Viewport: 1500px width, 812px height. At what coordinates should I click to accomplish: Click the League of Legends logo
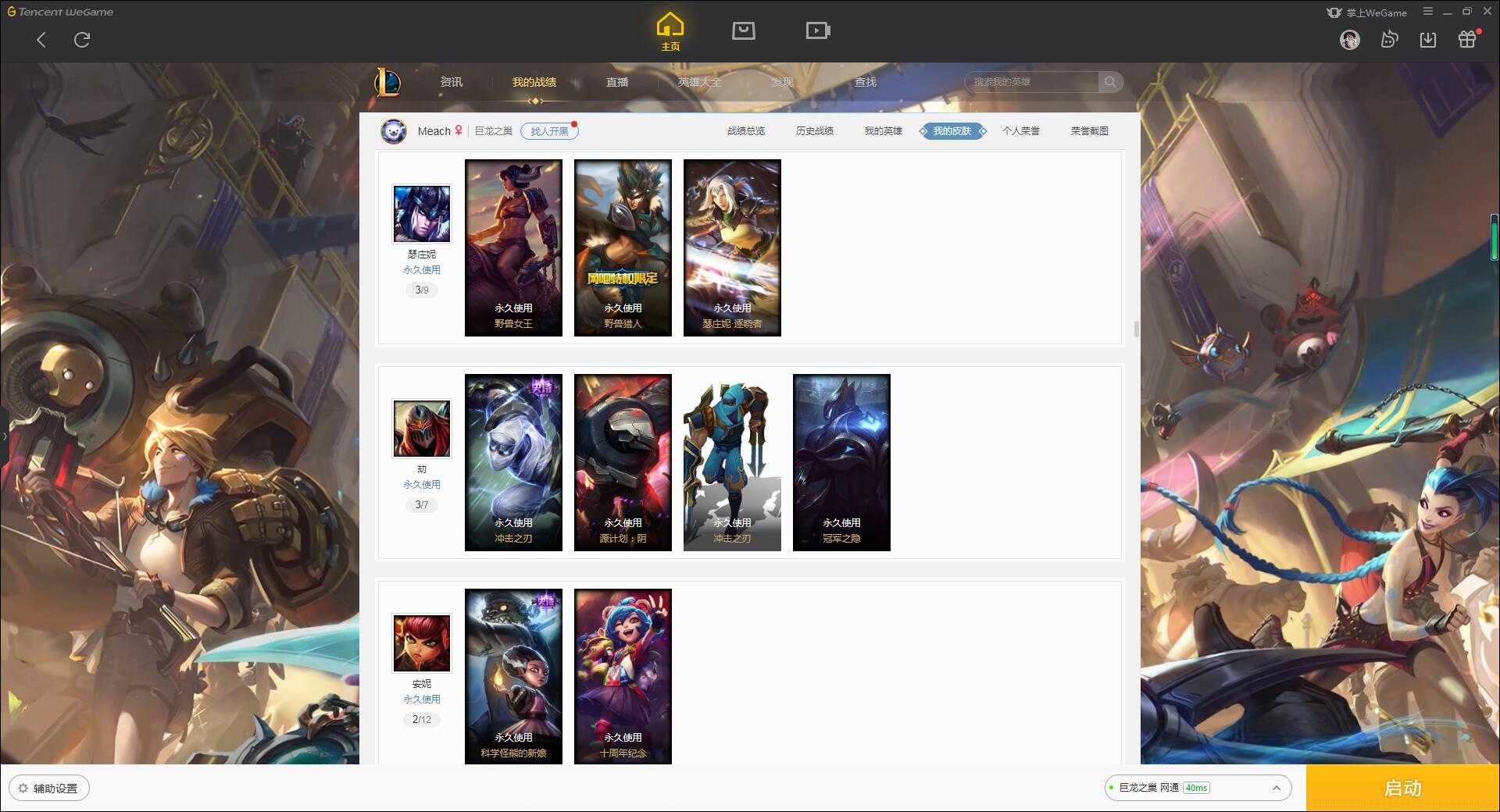coord(387,82)
